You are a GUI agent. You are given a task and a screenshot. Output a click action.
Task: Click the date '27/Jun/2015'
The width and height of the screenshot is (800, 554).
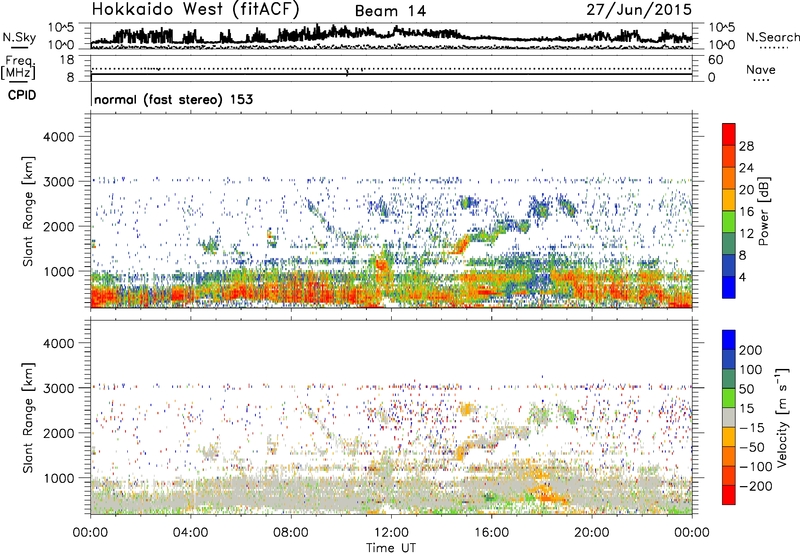point(639,9)
